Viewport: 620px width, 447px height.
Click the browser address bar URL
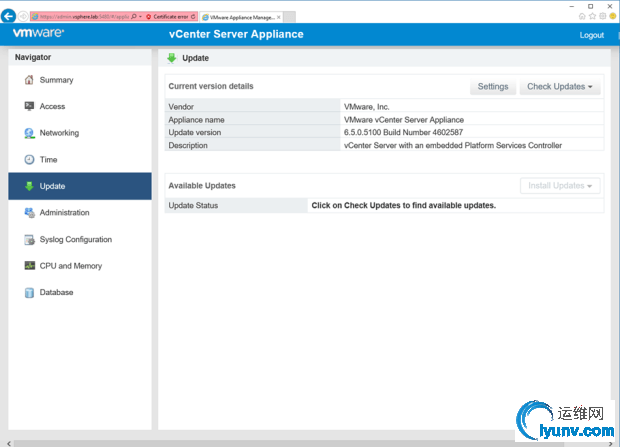pos(84,17)
